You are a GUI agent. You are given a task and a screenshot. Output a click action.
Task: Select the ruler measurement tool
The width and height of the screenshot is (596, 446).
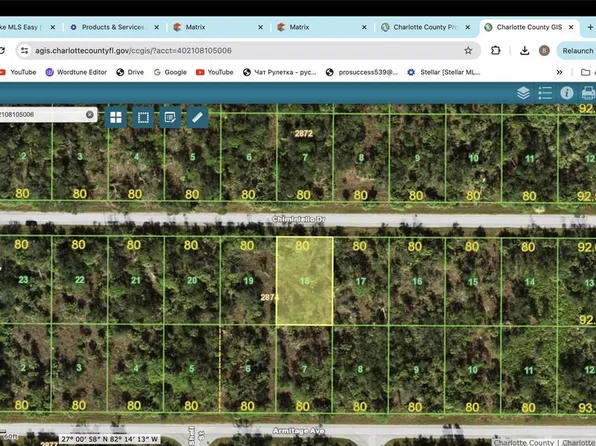198,117
